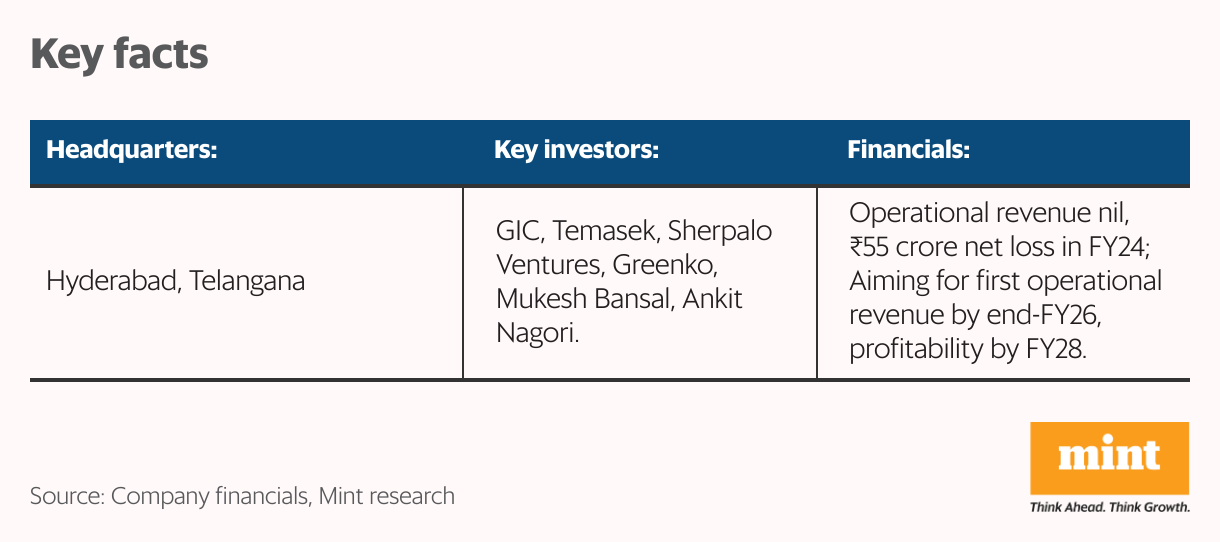1220x542 pixels.
Task: Click the "Think Ahead. Think Growth." tagline
Action: coord(1109,507)
